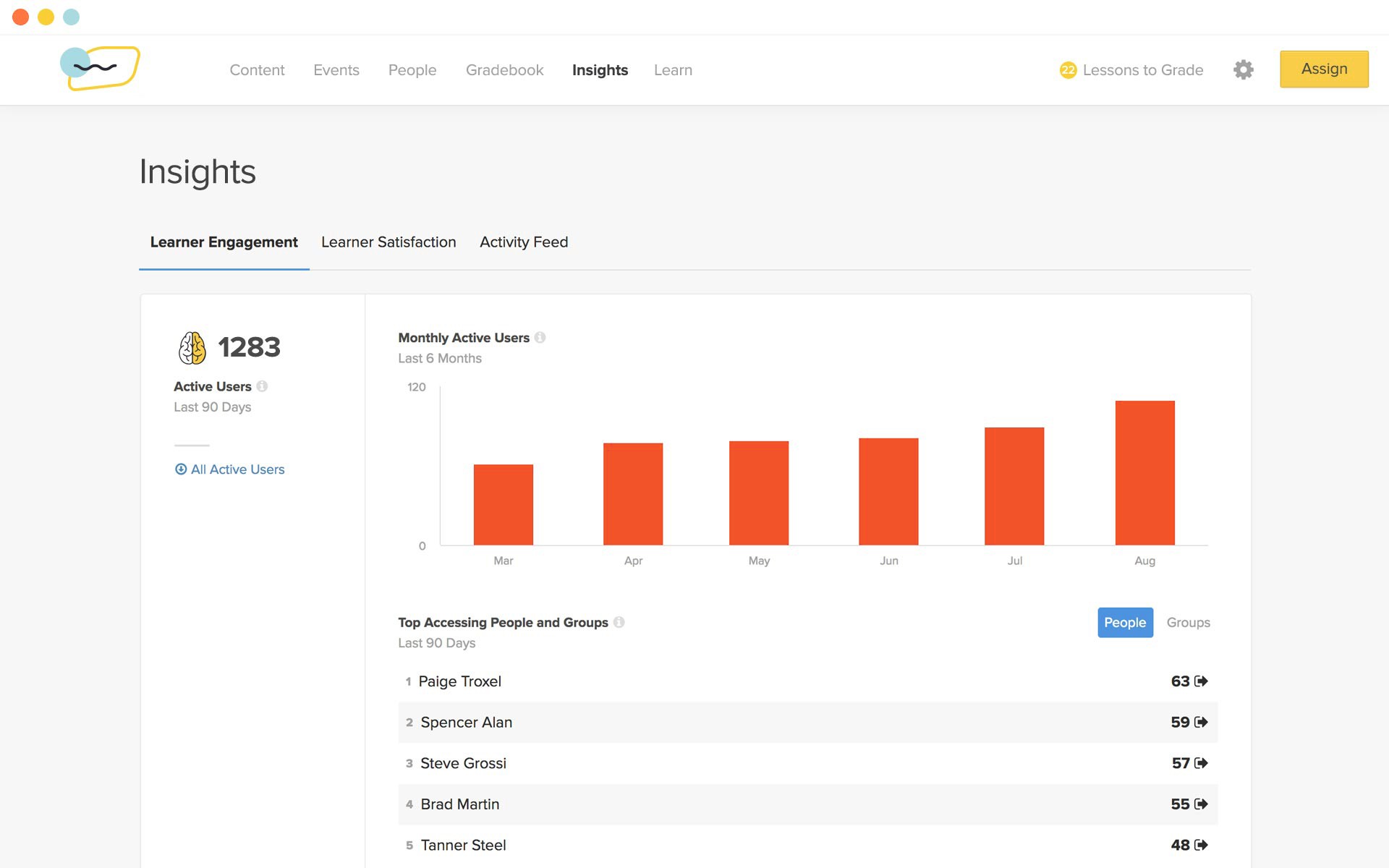Click the download arrow beside All Active Users
The height and width of the screenshot is (868, 1389).
tap(179, 469)
